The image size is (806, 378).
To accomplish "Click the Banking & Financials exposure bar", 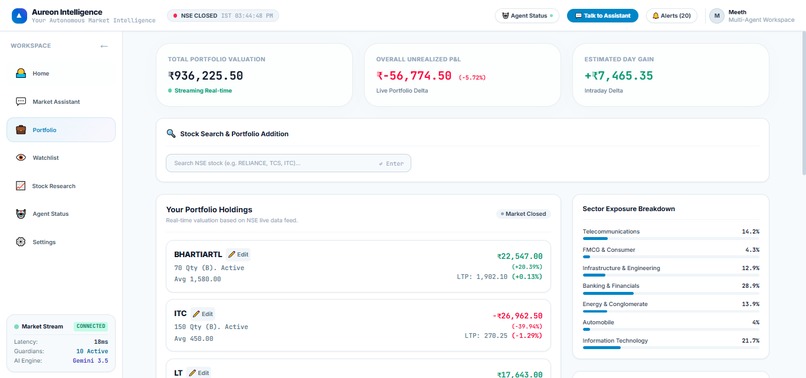I will [x=671, y=293].
